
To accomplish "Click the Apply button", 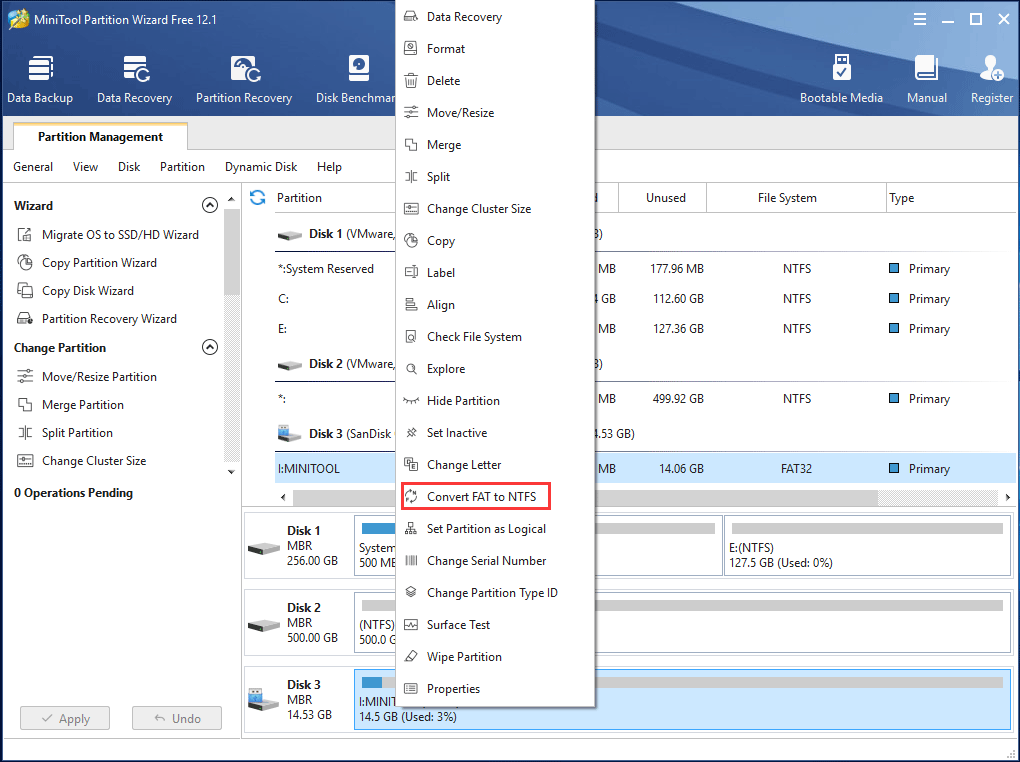I will (x=65, y=718).
